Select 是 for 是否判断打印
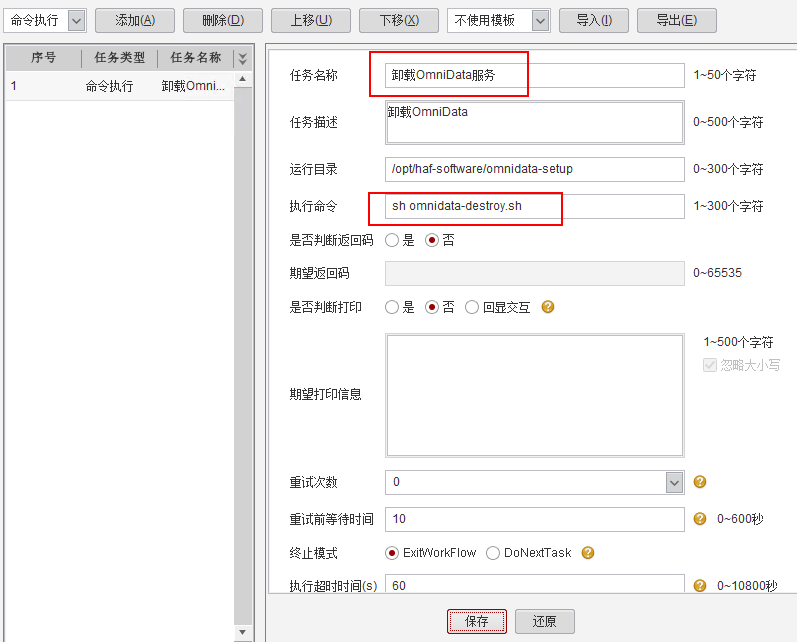797x642 pixels. coord(392,307)
